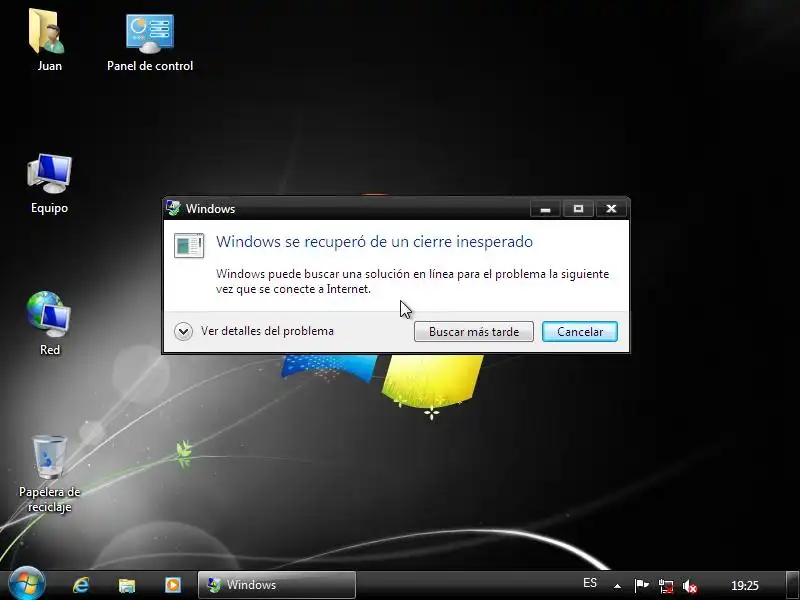Open the Windows Start orb
This screenshot has width=800, height=600.
pos(26,584)
